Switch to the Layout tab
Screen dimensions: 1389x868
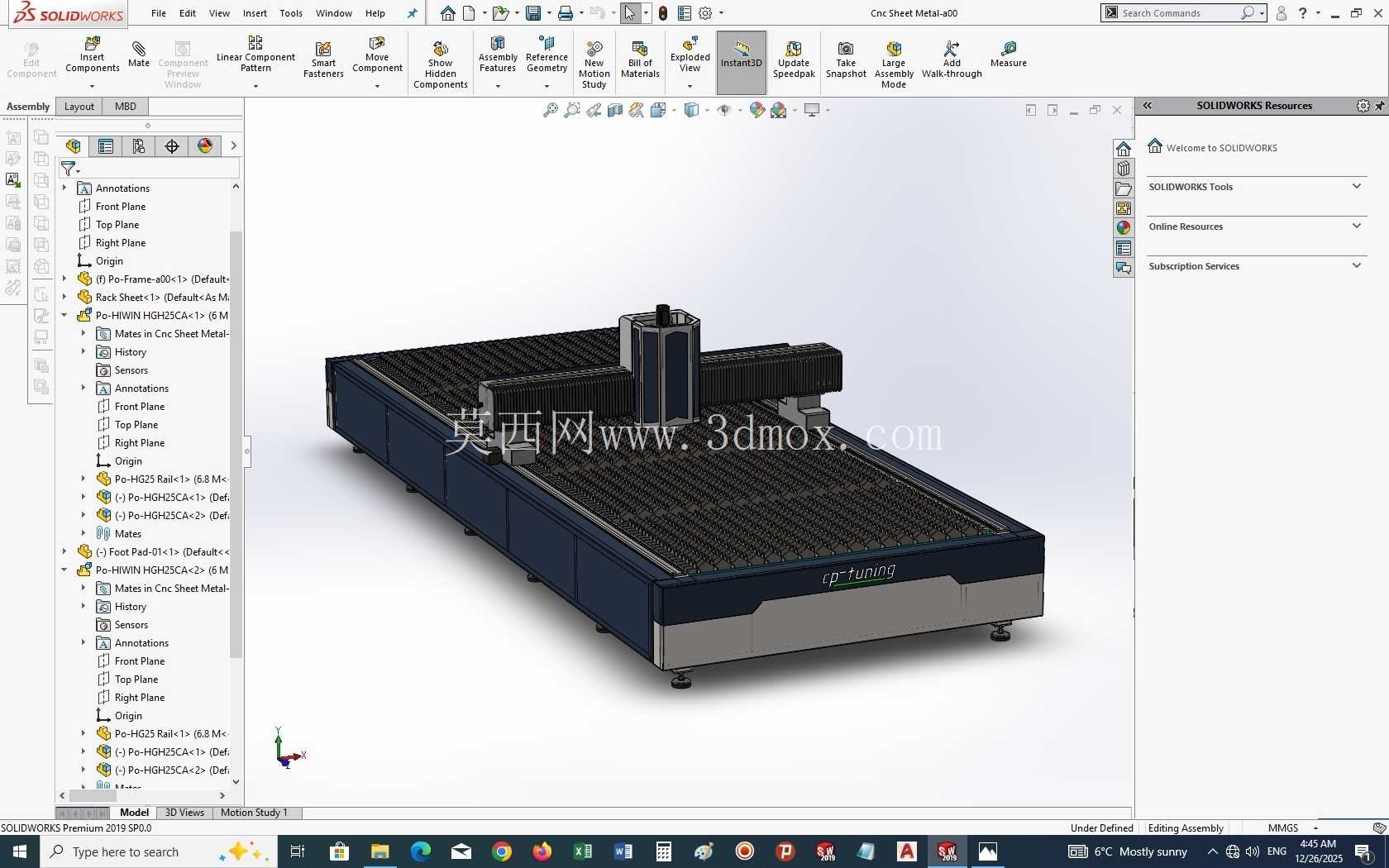click(x=79, y=107)
